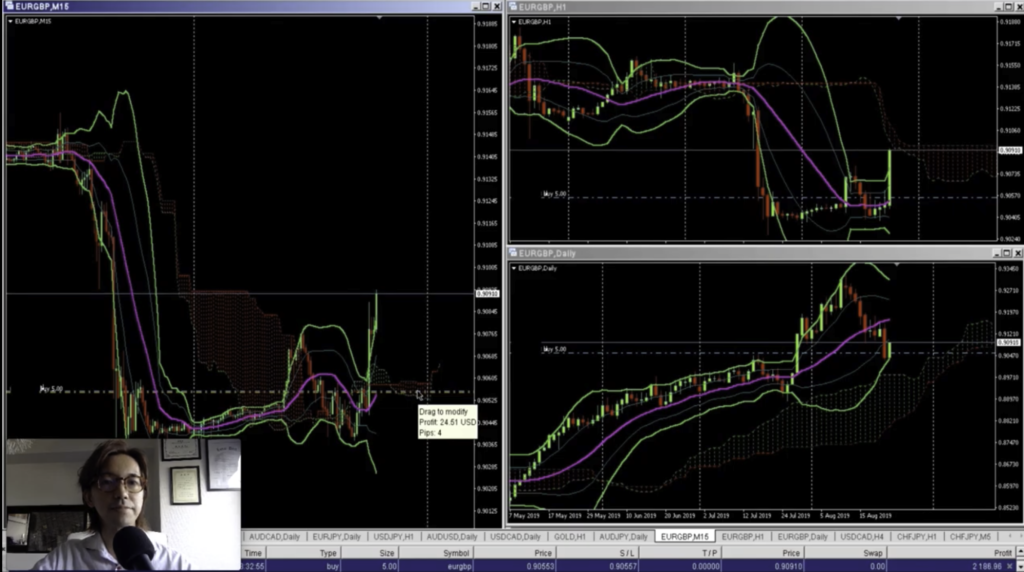The width and height of the screenshot is (1024, 572).
Task: Click the chart tabs scroll-left arrow
Action: (1010, 537)
